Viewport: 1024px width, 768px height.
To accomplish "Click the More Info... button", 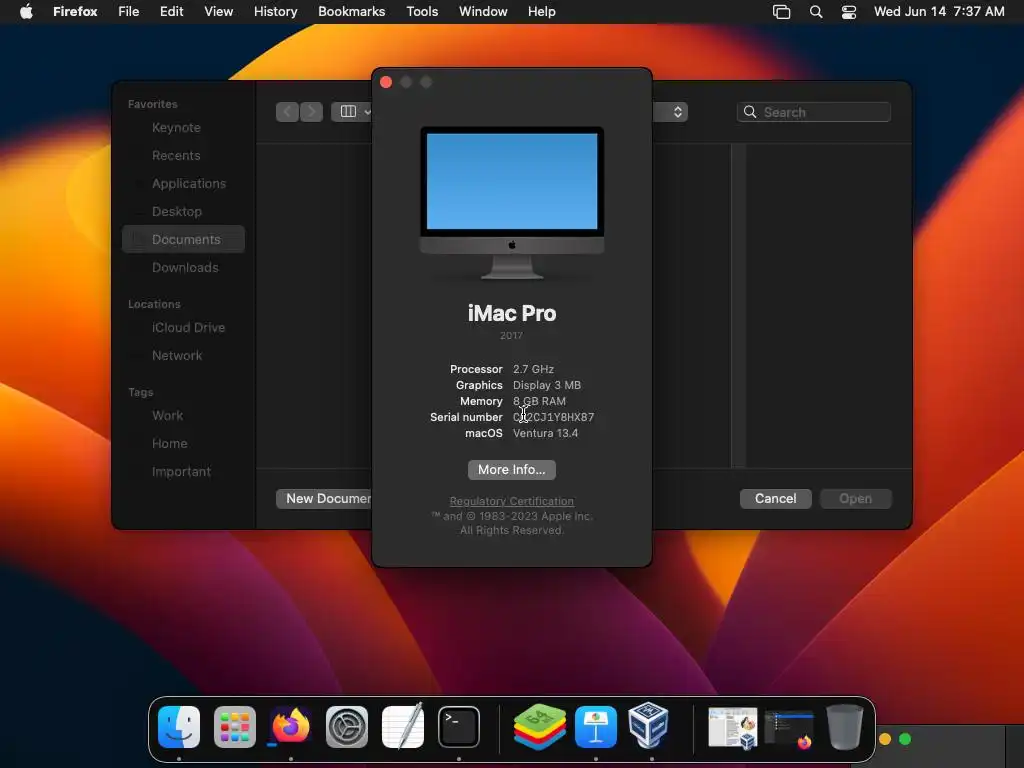I will (x=511, y=470).
